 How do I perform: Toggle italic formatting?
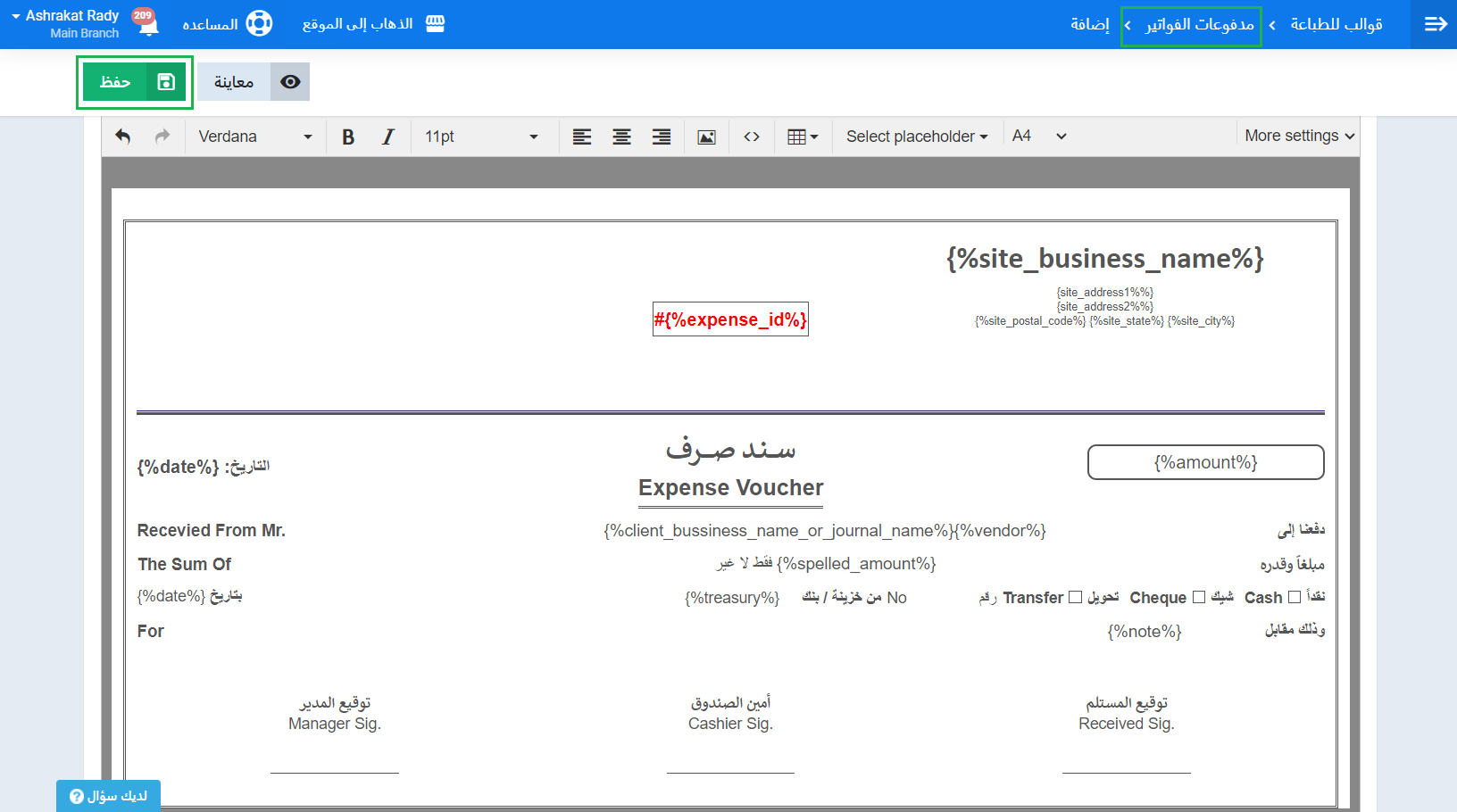387,137
